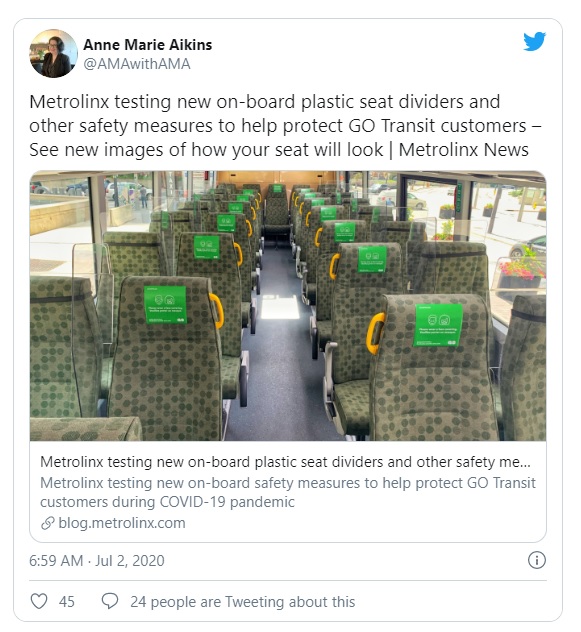The height and width of the screenshot is (632, 581).
Task: Click the 6:59 AM · Jul 2, 2020 timestamp
Action: (x=97, y=561)
